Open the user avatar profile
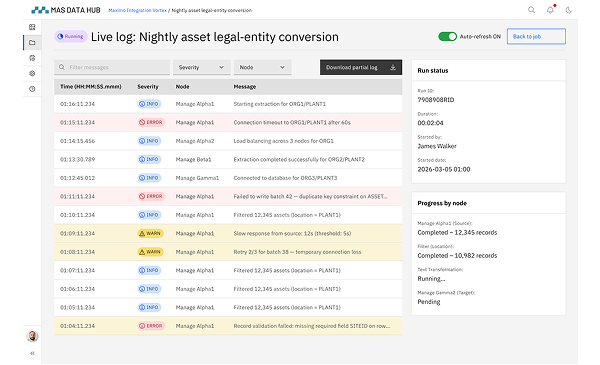600x365 pixels. (x=33, y=336)
